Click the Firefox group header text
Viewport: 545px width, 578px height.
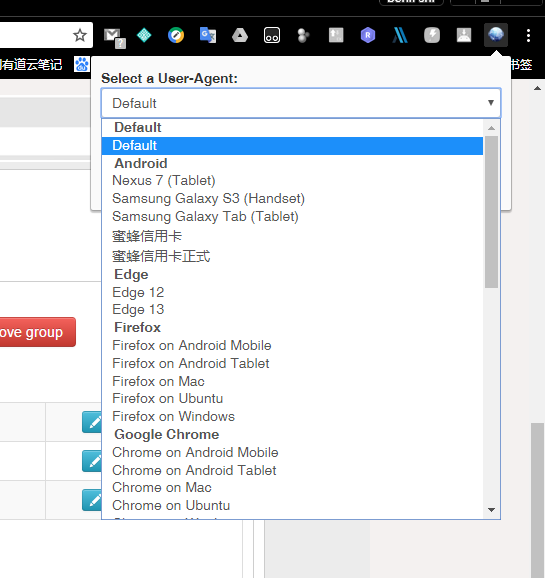coord(138,327)
